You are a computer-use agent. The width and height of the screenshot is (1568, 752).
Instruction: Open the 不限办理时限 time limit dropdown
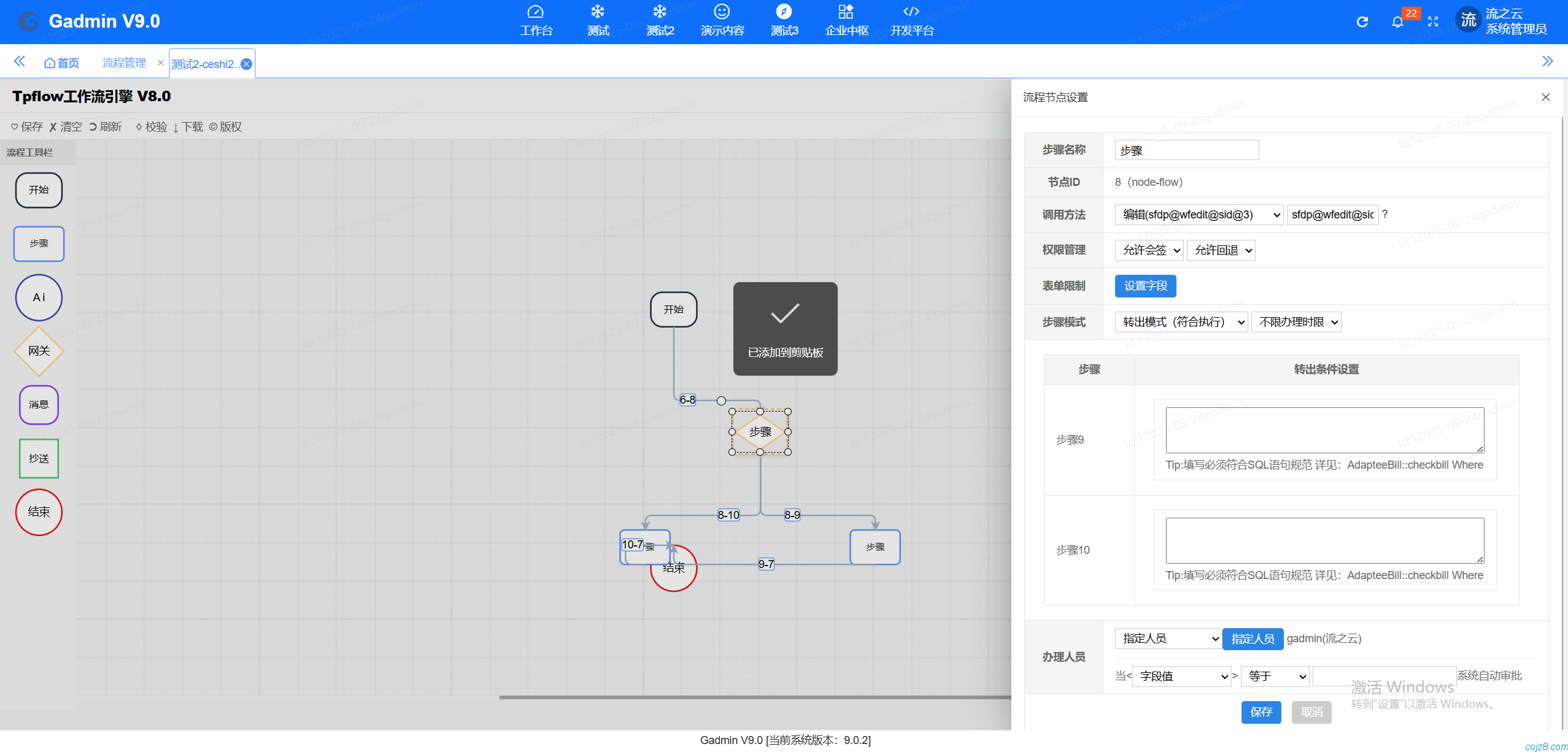pyautogui.click(x=1296, y=322)
